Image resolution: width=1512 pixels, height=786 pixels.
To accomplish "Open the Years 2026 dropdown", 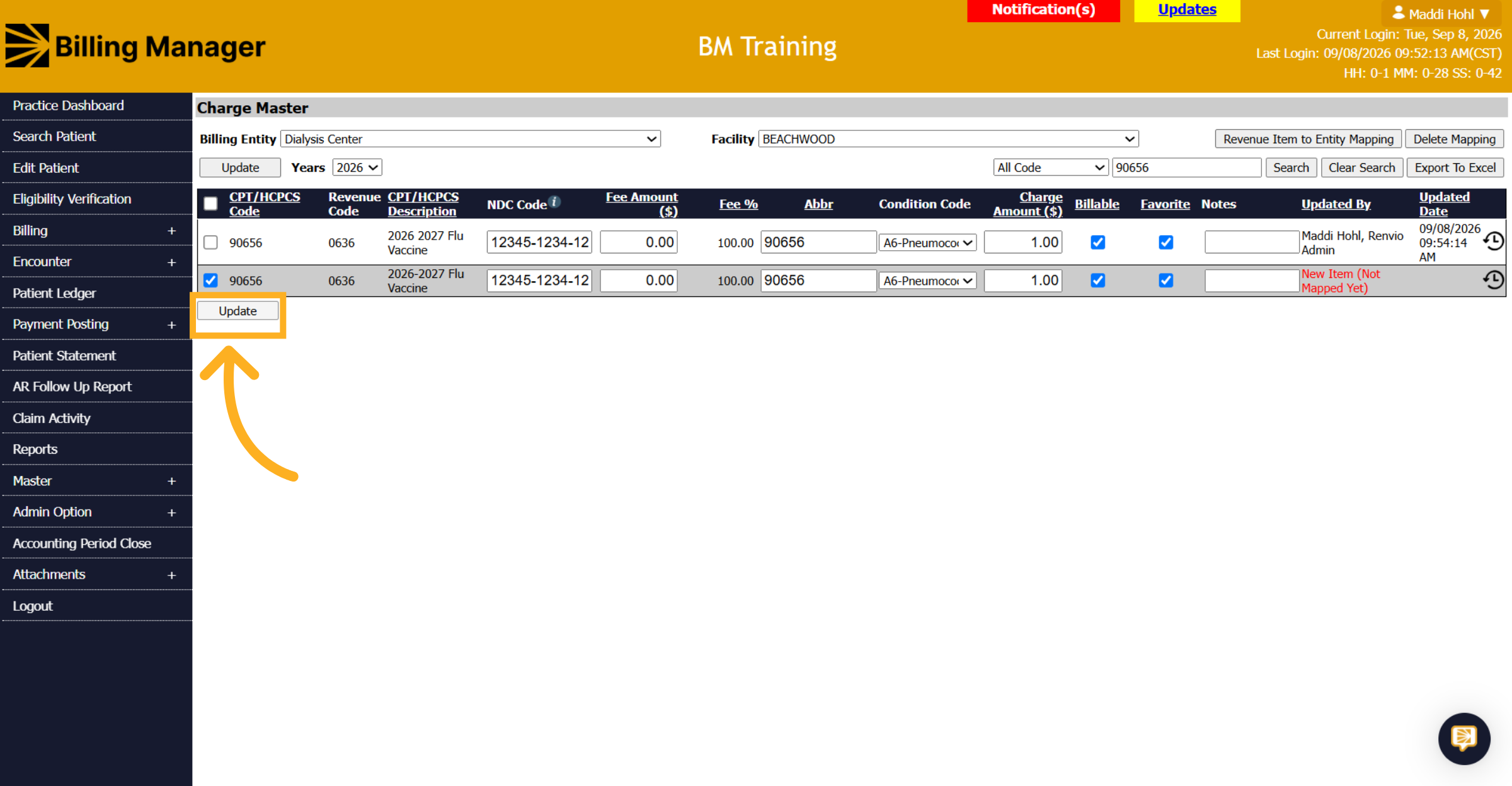I will point(357,167).
